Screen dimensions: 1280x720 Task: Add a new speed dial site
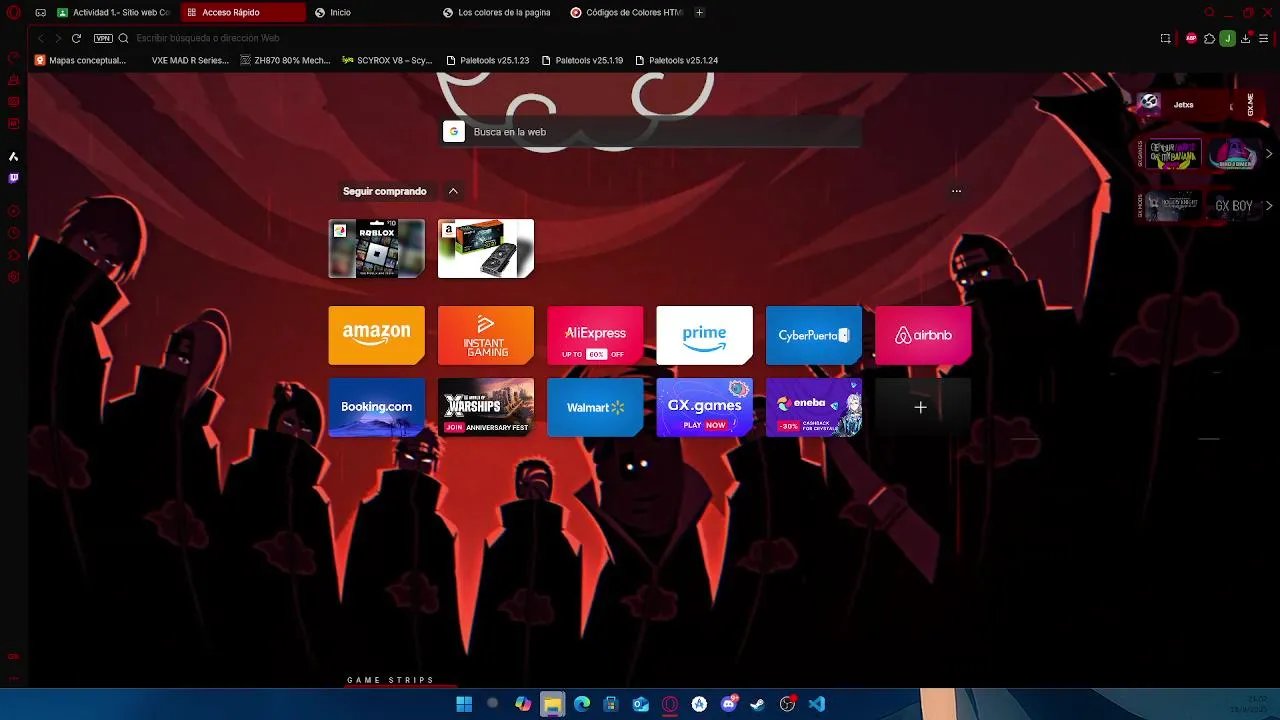point(921,407)
